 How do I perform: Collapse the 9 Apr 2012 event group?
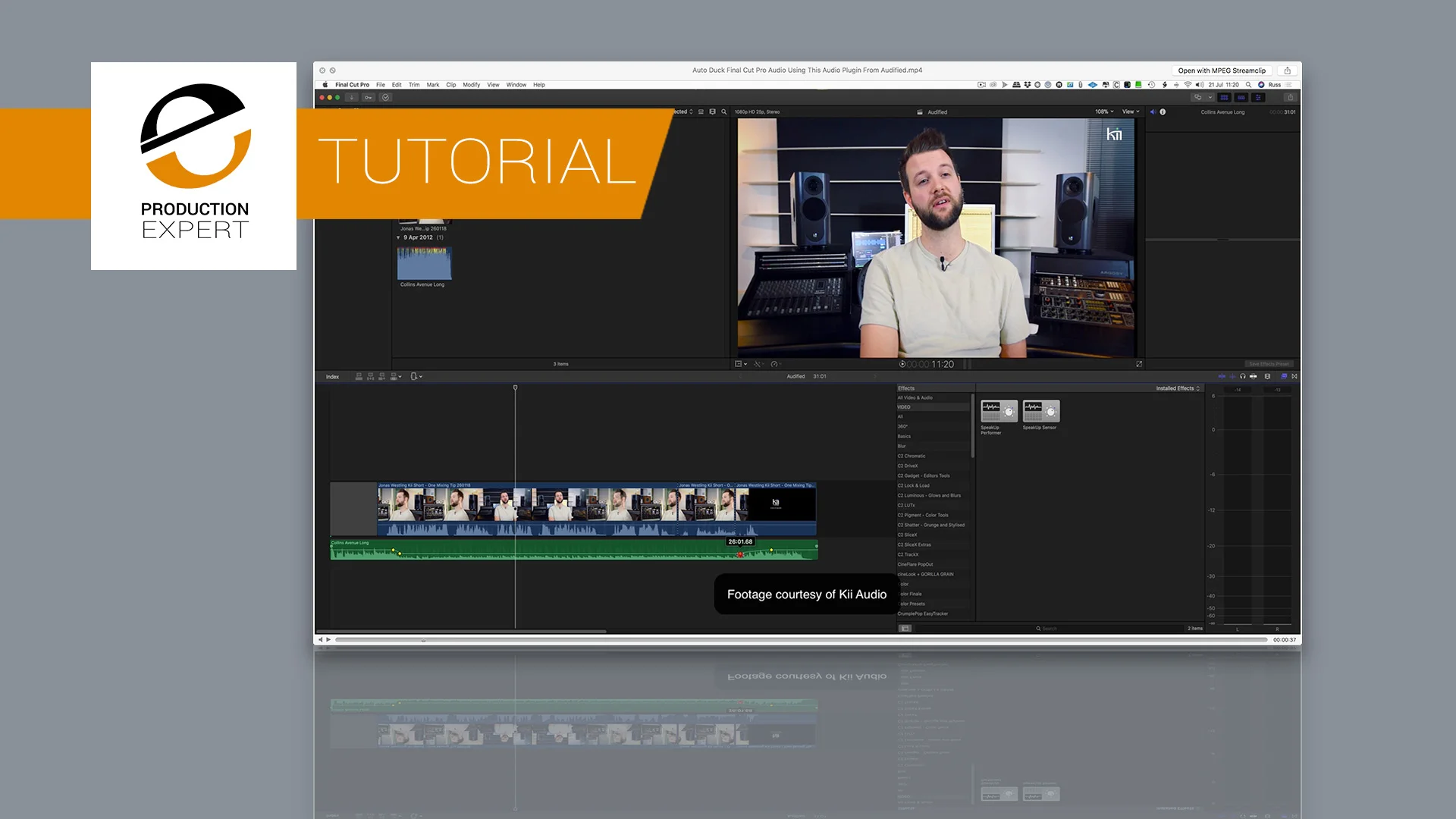click(x=398, y=237)
